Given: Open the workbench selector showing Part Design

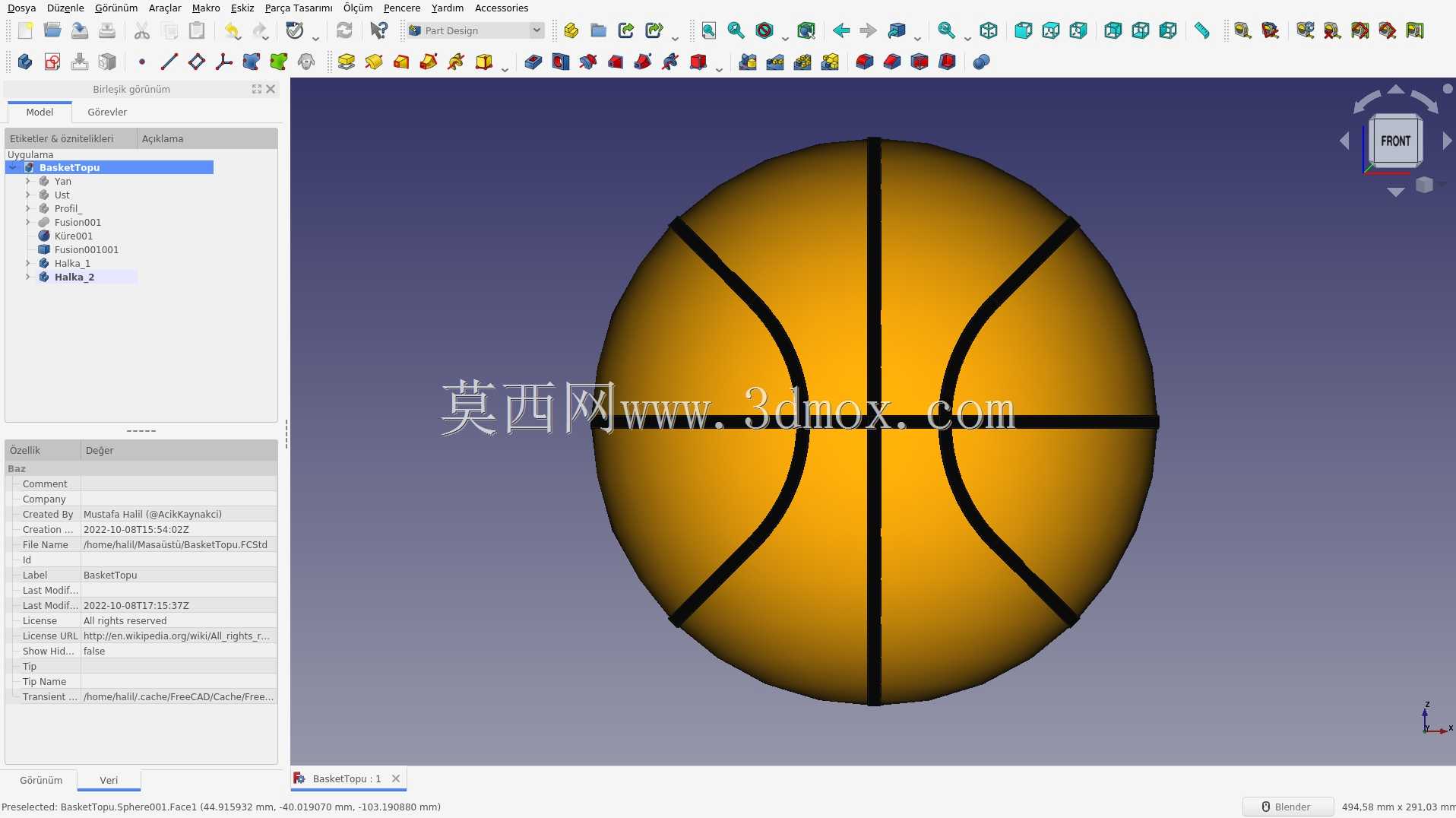Looking at the screenshot, I should [x=476, y=30].
